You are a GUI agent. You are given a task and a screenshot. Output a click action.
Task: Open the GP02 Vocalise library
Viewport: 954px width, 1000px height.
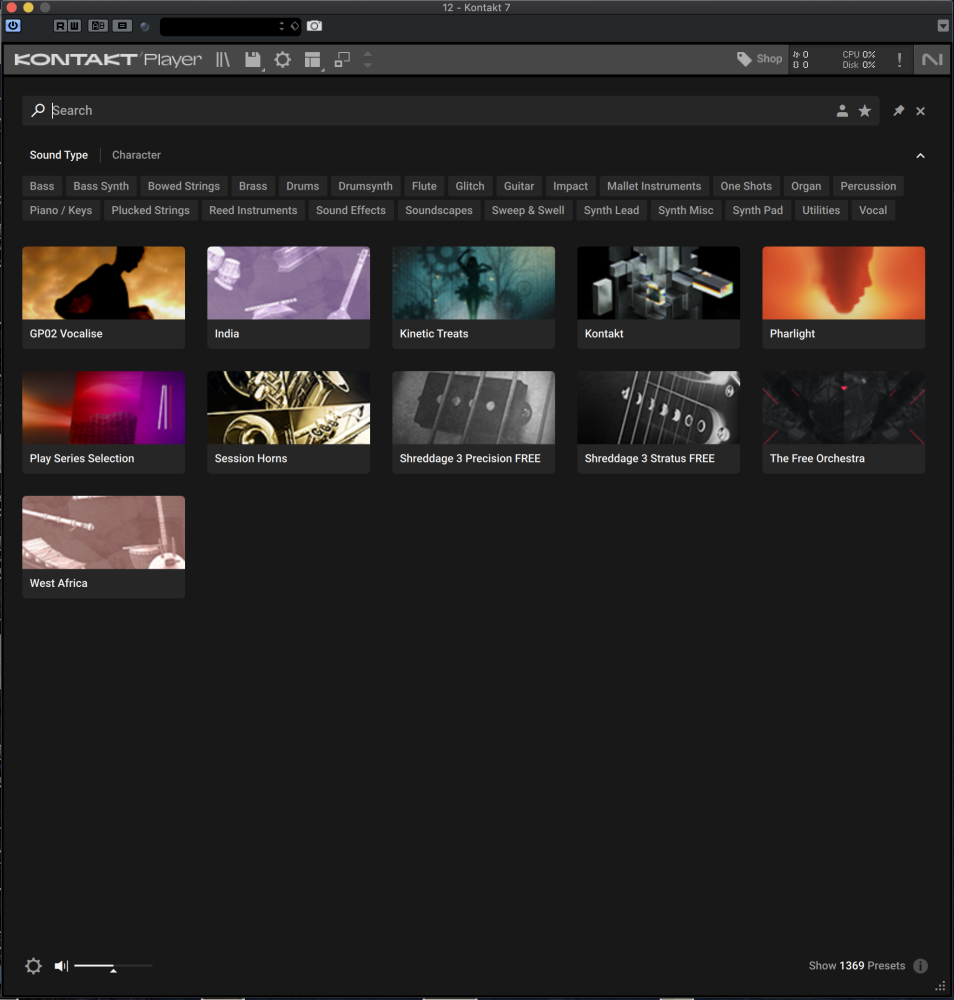tap(103, 297)
